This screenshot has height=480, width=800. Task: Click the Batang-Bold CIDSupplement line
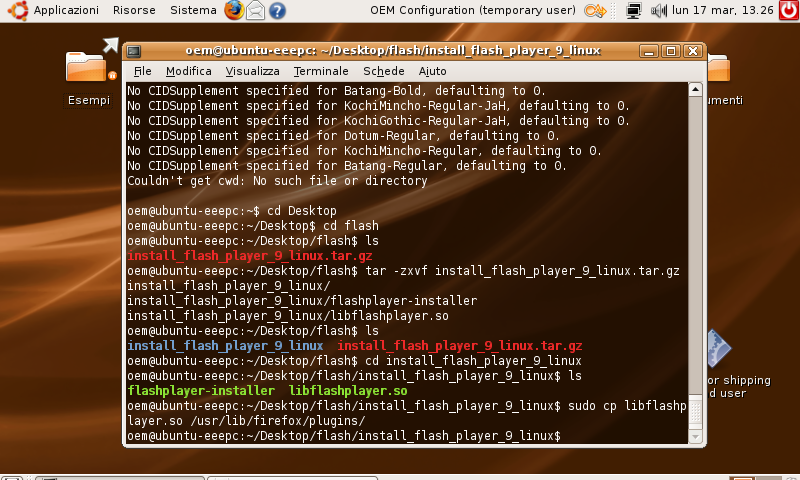click(x=336, y=91)
